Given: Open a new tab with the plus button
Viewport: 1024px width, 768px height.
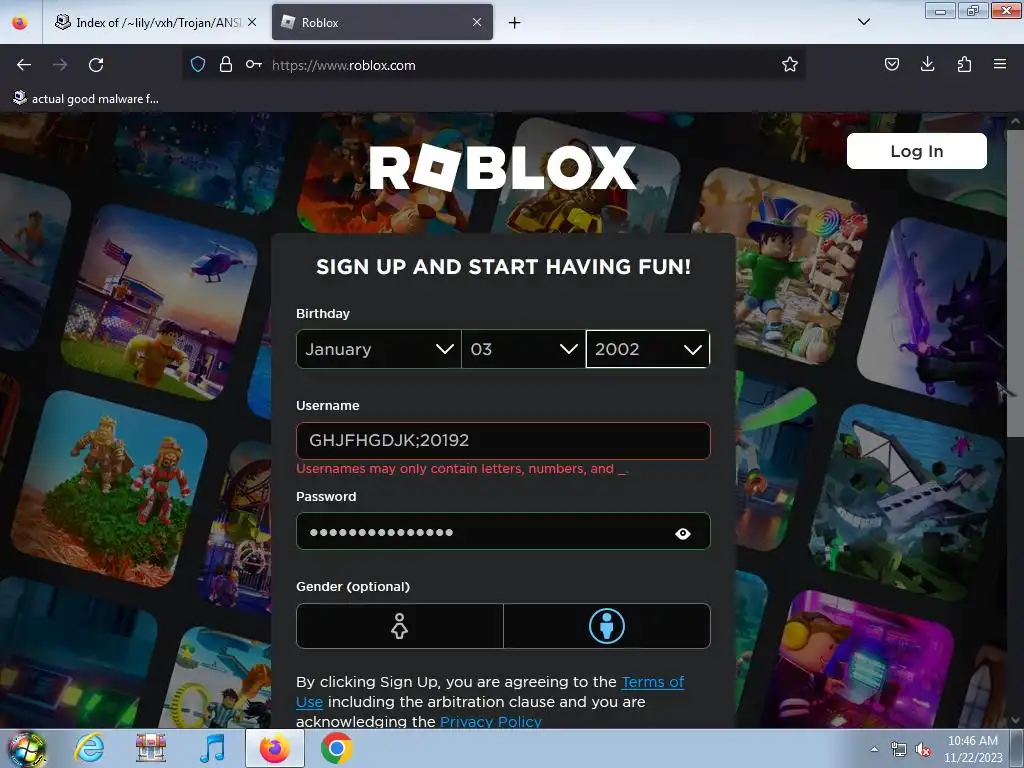Looking at the screenshot, I should (515, 23).
